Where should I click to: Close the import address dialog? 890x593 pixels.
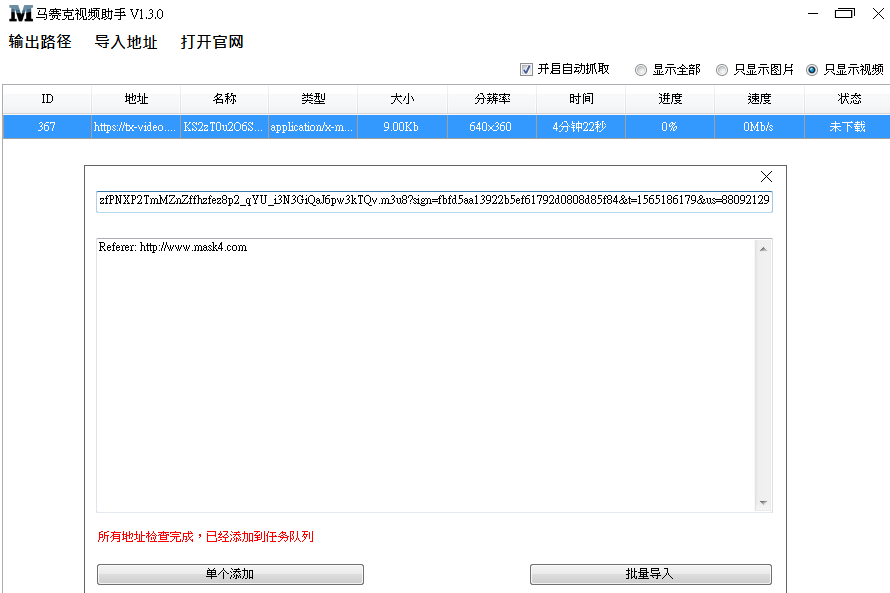(x=766, y=177)
